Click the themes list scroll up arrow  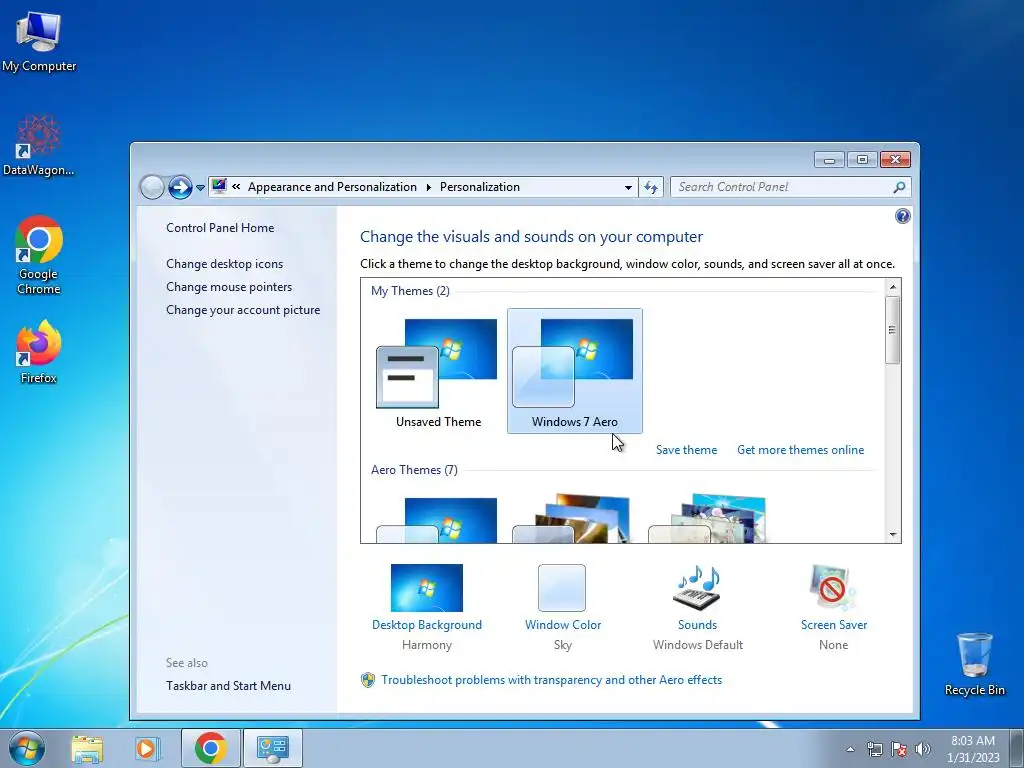pos(893,287)
